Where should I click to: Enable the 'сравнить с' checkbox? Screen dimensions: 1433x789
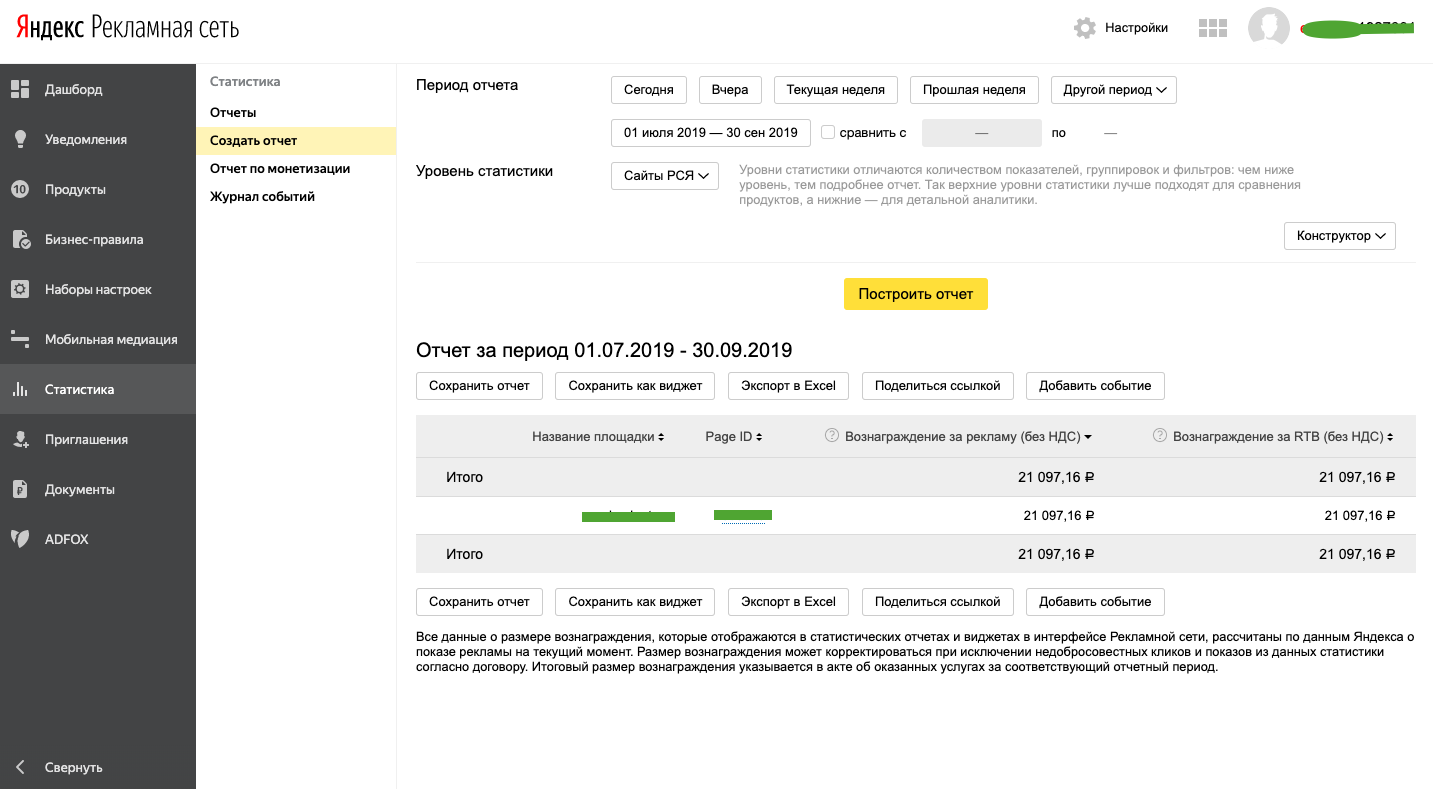828,132
